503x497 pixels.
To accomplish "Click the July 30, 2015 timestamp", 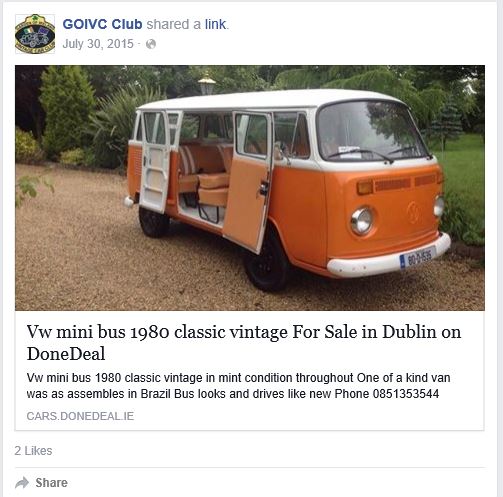I will [98, 44].
